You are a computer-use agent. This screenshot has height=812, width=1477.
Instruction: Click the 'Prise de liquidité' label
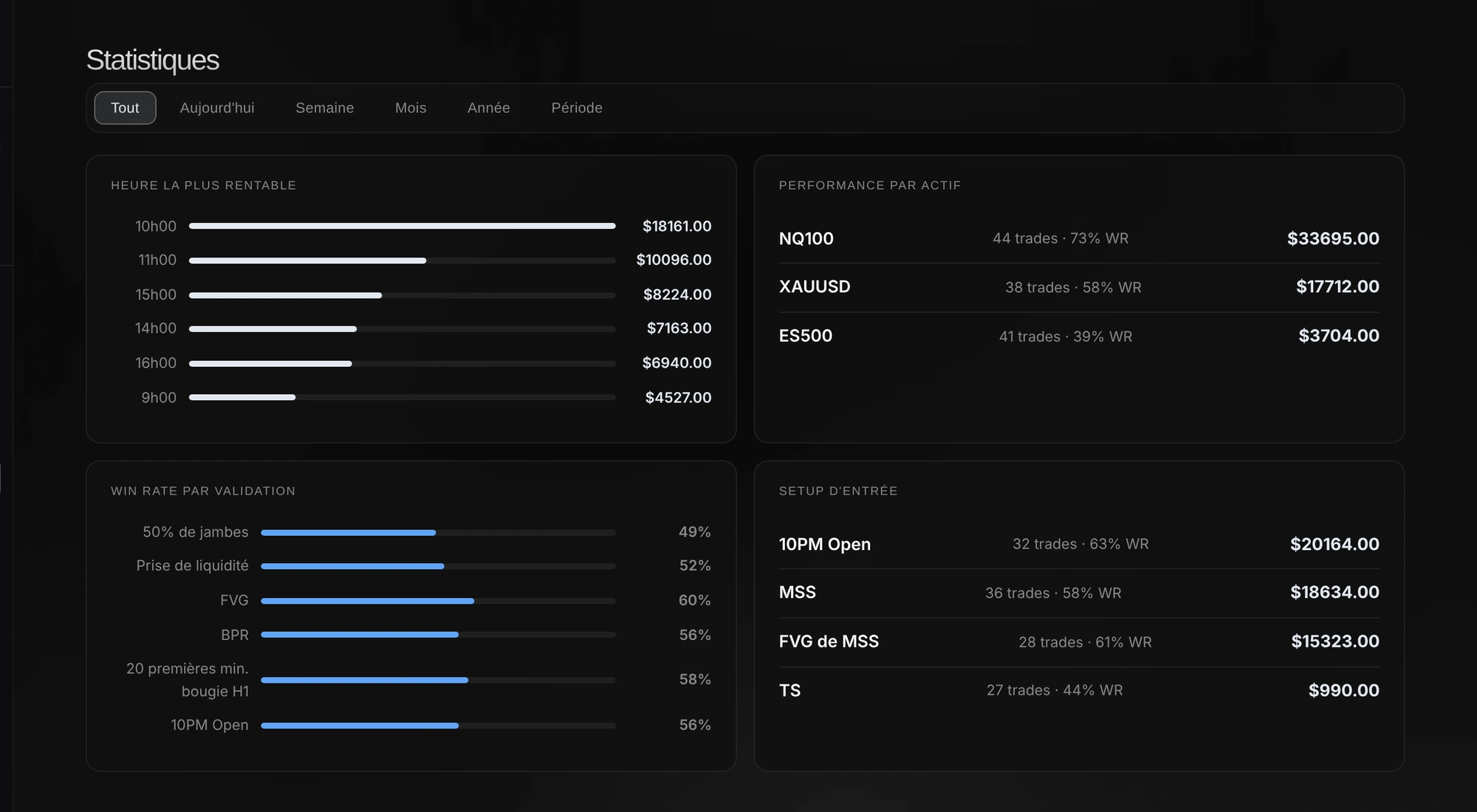tap(192, 565)
